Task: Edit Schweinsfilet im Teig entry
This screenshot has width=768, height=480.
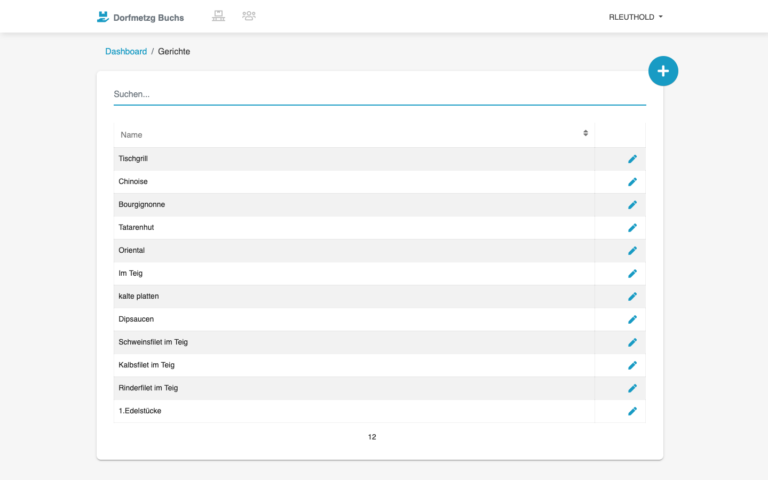Action: pos(632,342)
